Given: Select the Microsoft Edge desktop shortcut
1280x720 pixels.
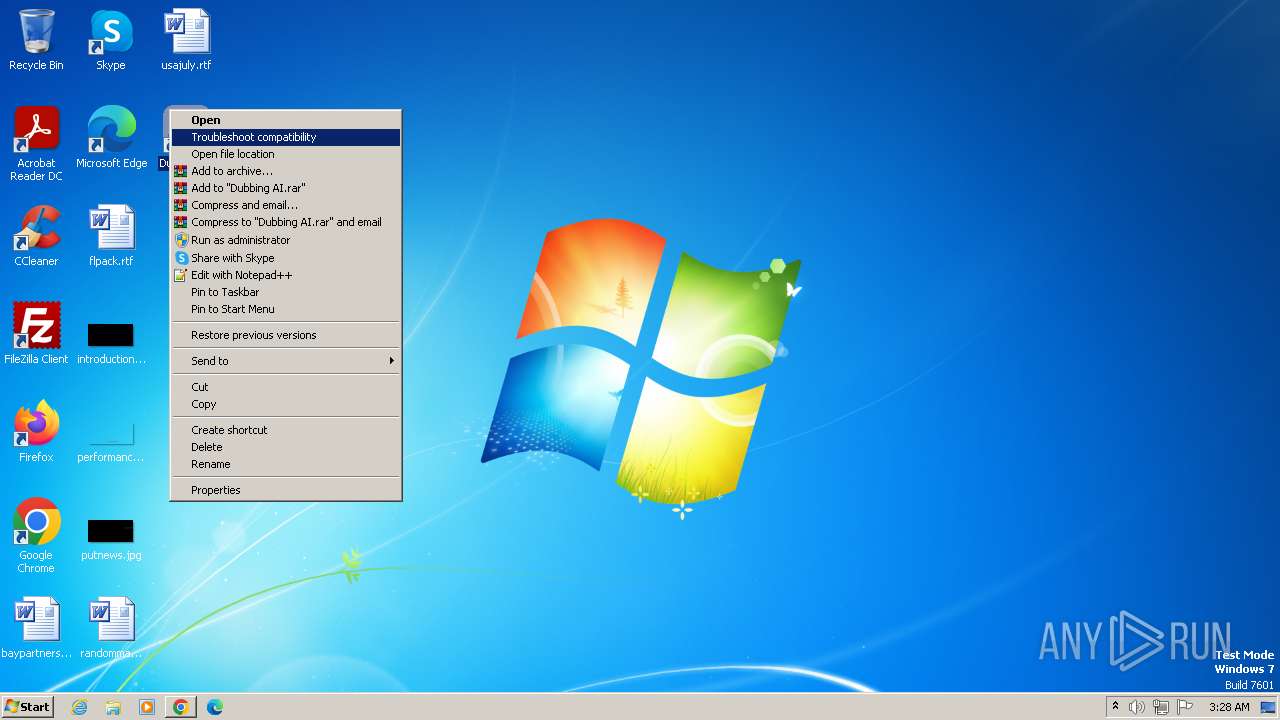Looking at the screenshot, I should (x=111, y=138).
